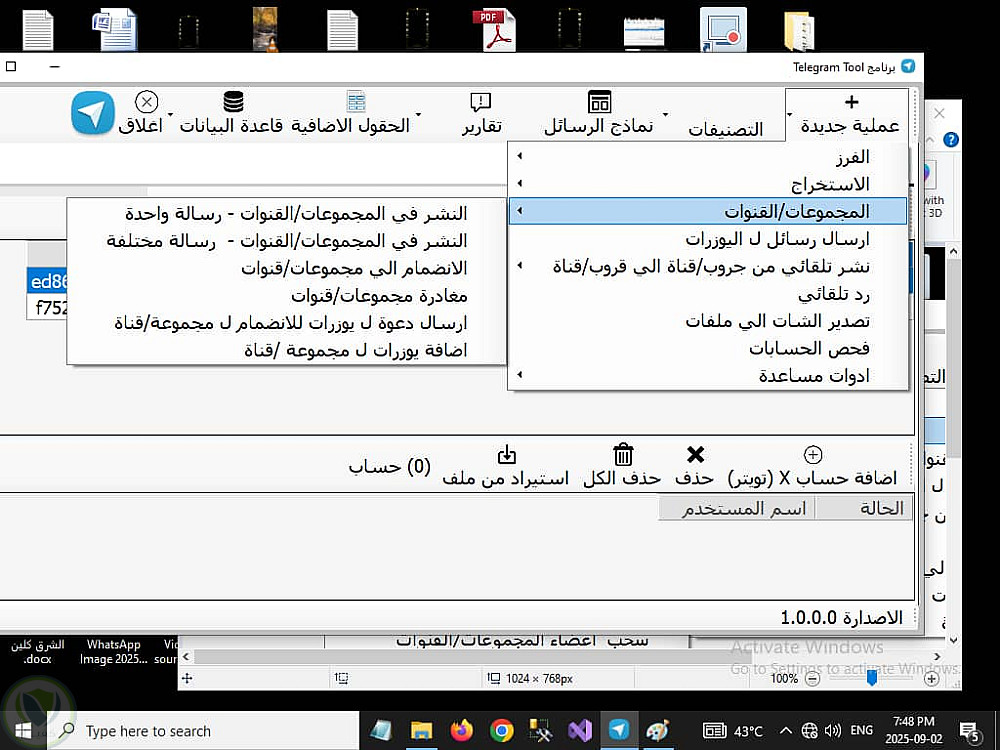Expand dropdown arrow beside نماذج الرسائل
The height and width of the screenshot is (750, 1000).
[x=665, y=115]
